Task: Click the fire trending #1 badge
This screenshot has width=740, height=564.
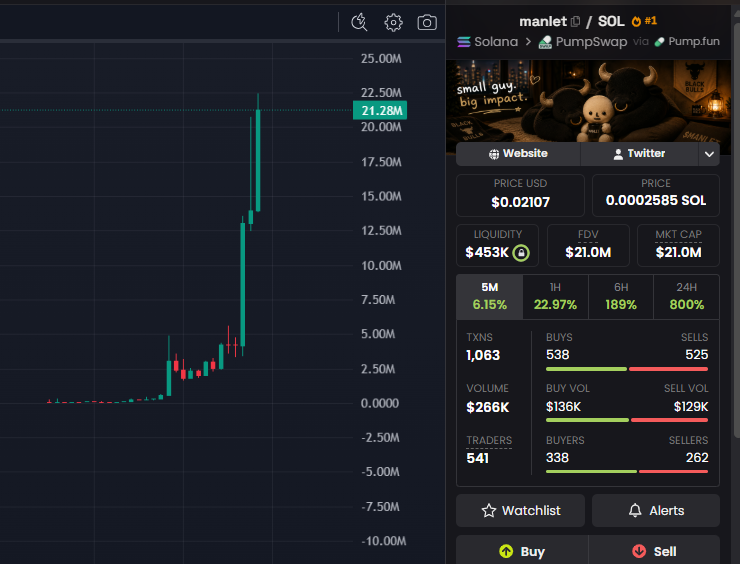Action: (x=644, y=21)
